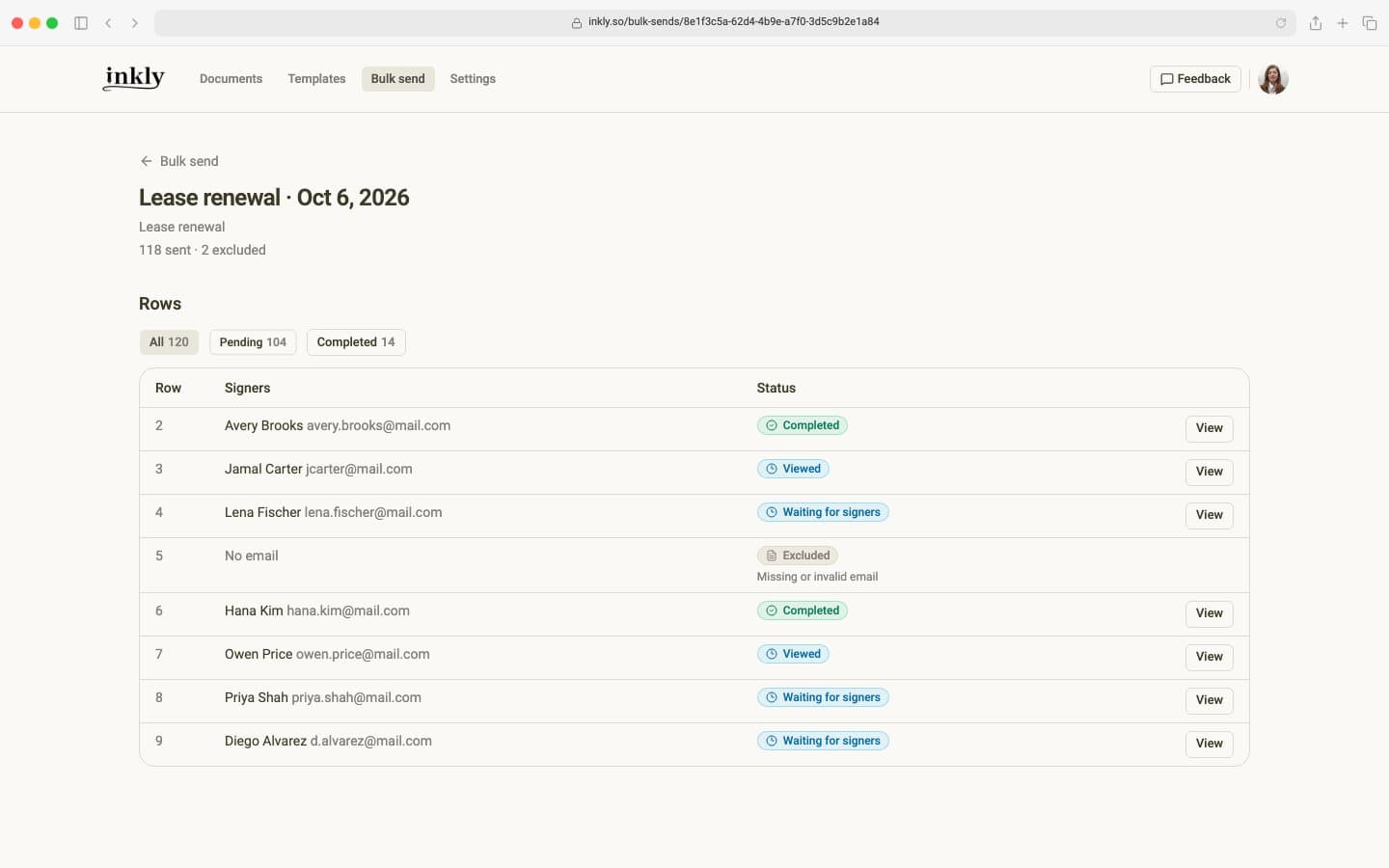This screenshot has width=1389, height=868.
Task: Show tab overview icon in browser
Action: (1369, 23)
